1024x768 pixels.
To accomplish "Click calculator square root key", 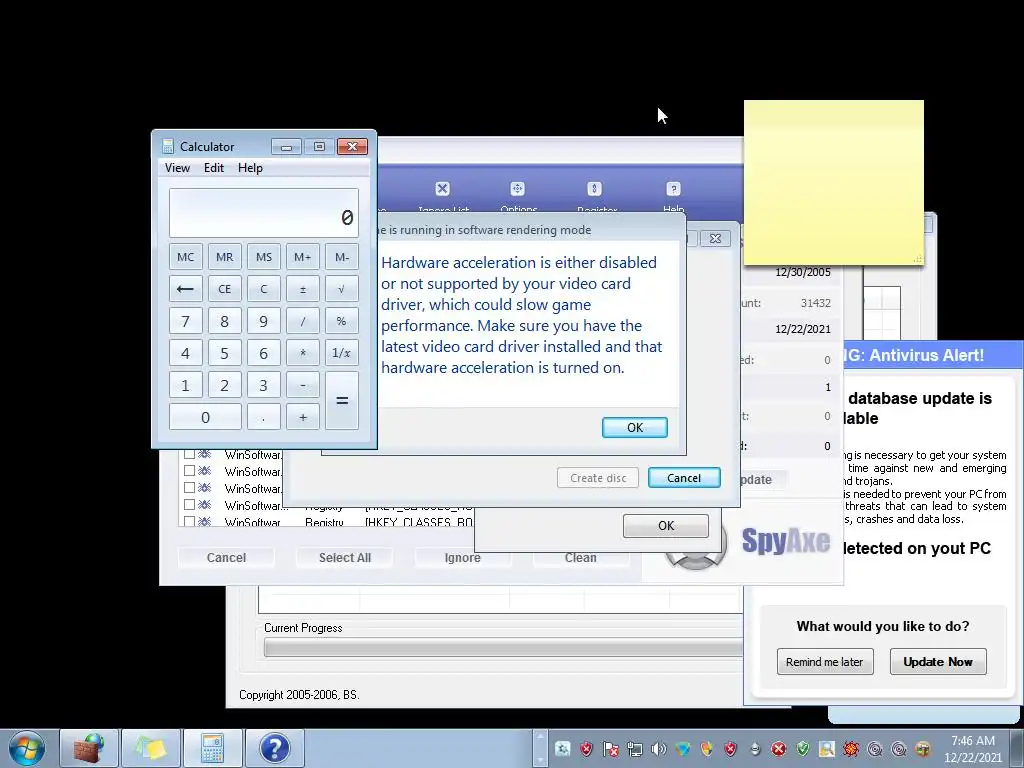I will pyautogui.click(x=342, y=289).
